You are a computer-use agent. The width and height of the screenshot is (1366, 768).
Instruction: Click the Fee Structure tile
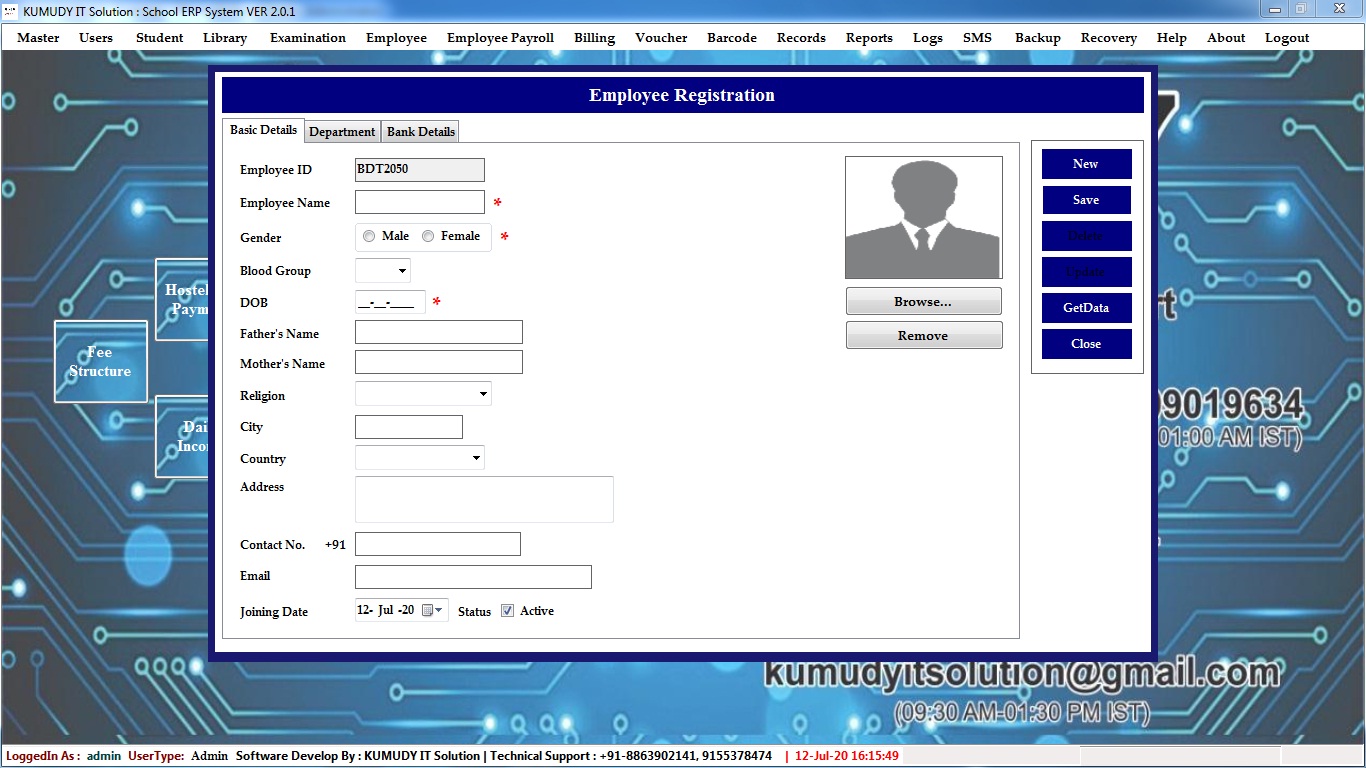[100, 361]
